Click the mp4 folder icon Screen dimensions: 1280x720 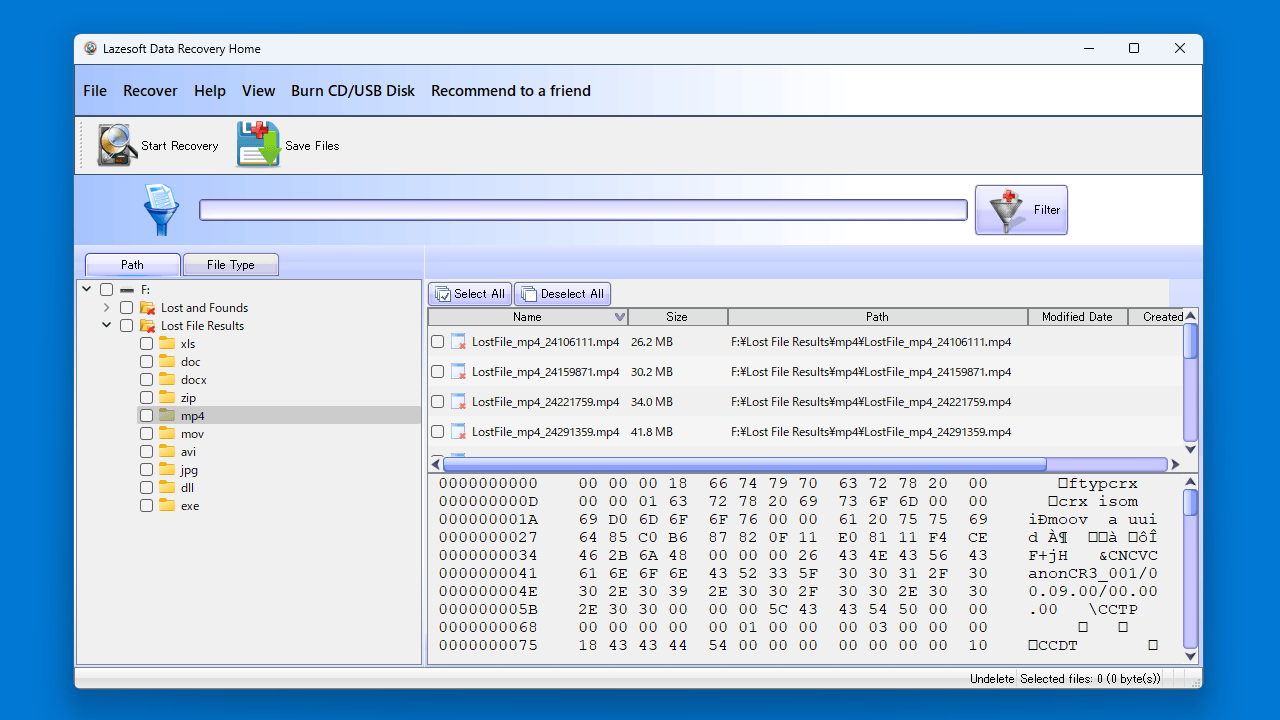point(167,416)
